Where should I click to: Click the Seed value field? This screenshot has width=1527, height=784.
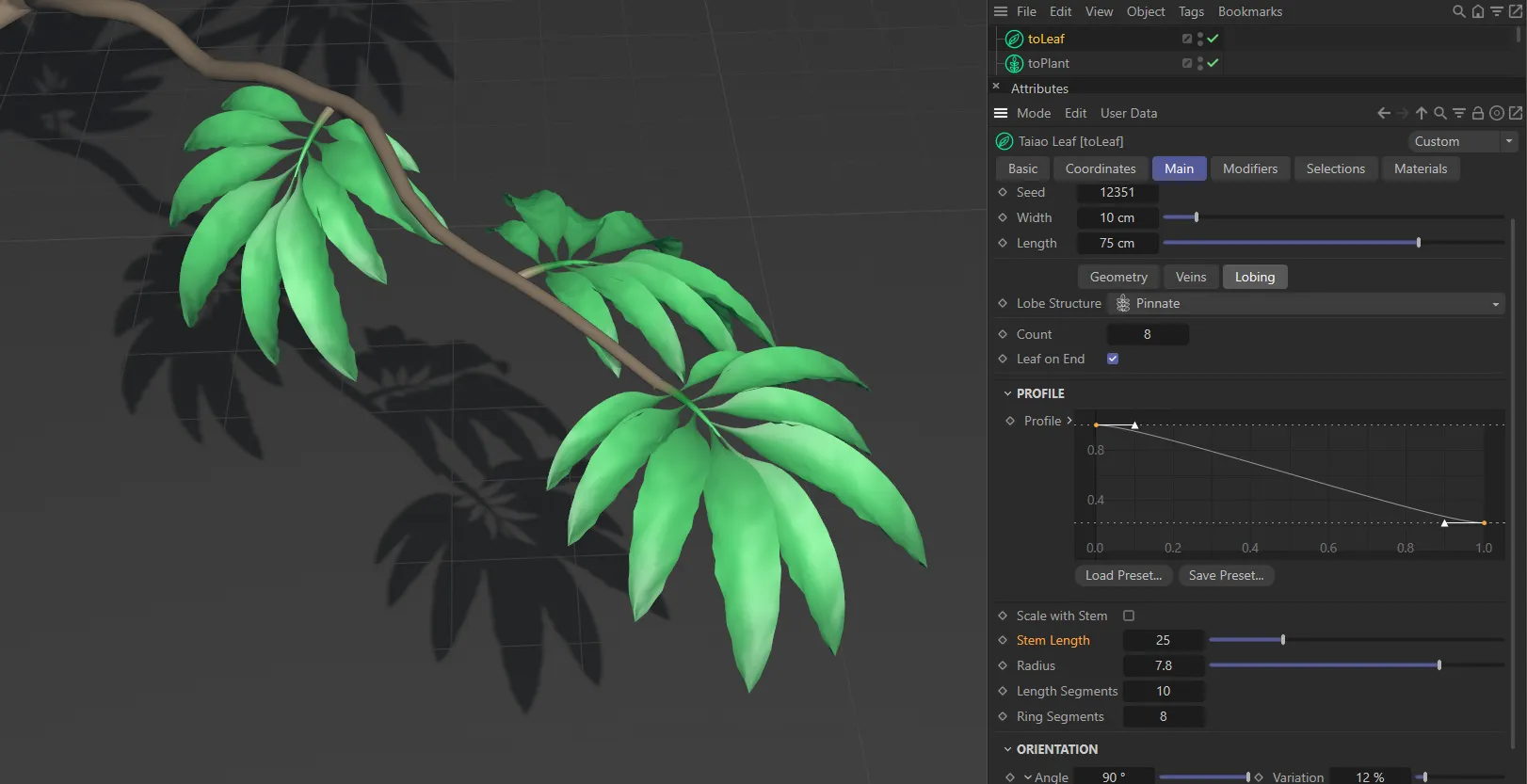[1117, 192]
